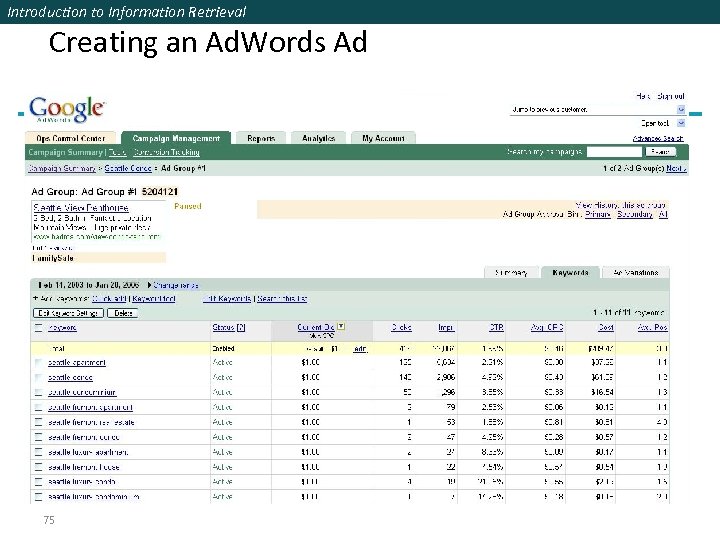Check the box for seattle fremont condo

tap(39, 437)
